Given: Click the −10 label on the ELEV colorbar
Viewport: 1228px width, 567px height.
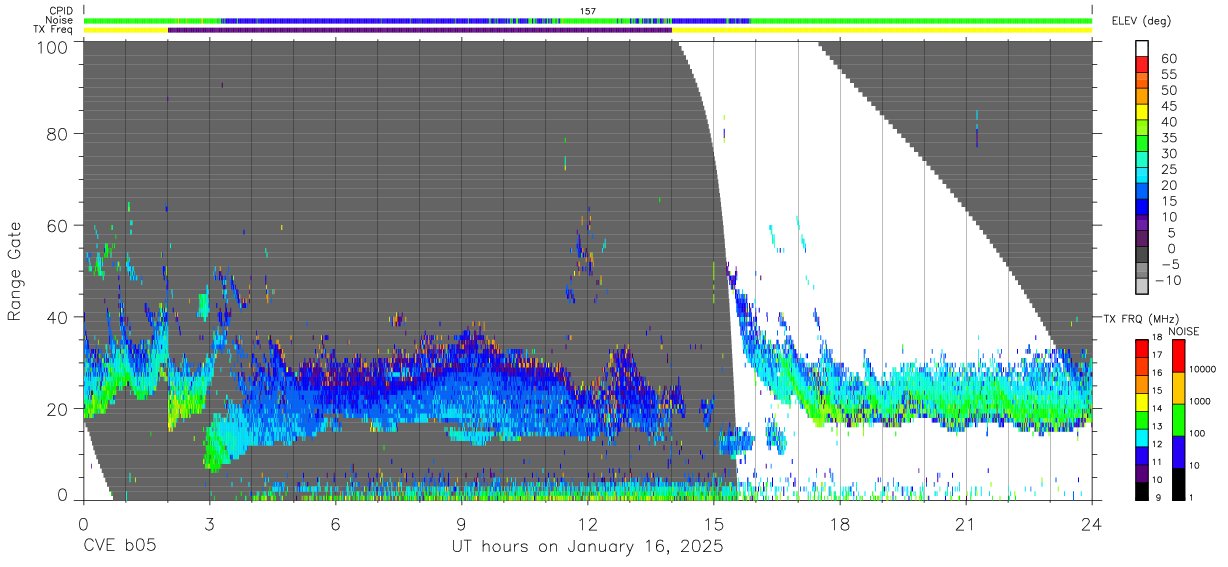Looking at the screenshot, I should coord(1166,281).
